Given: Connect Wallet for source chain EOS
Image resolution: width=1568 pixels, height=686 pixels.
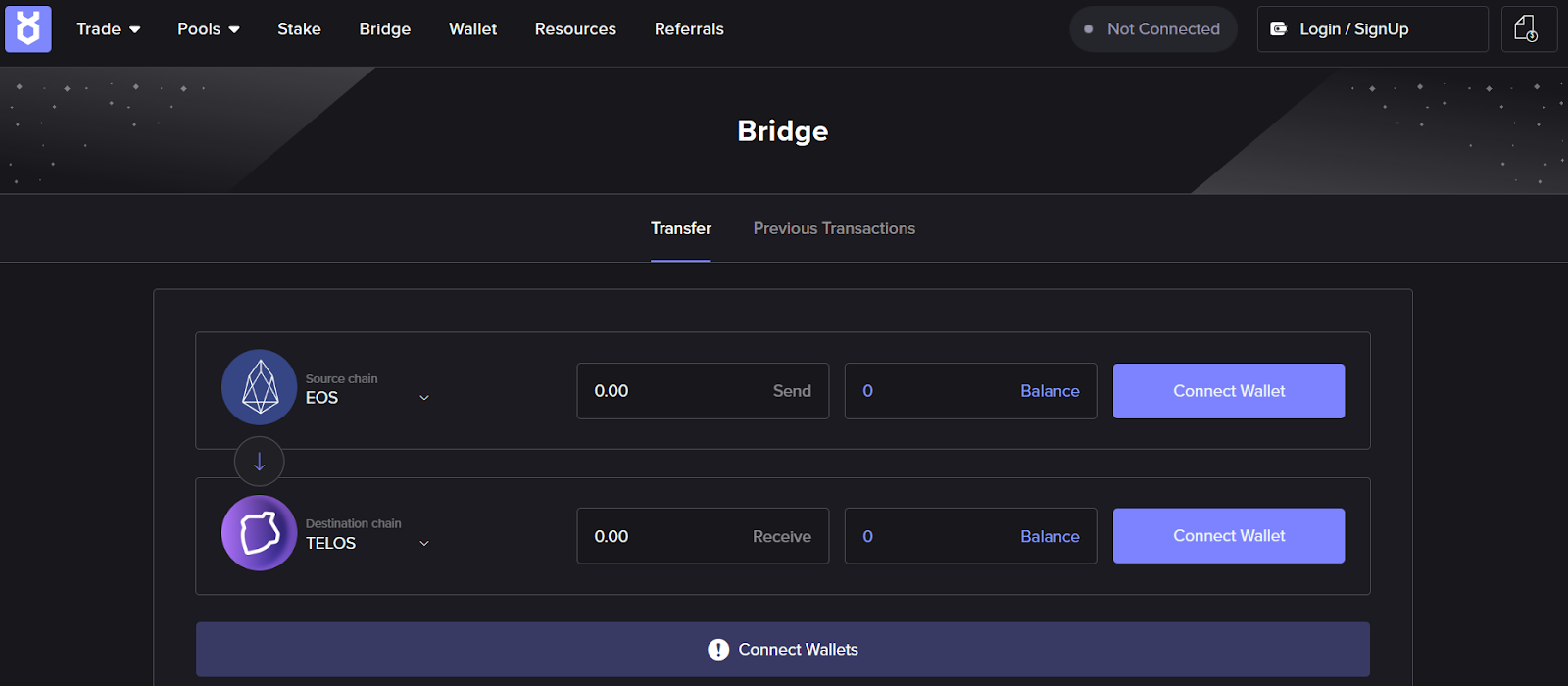Looking at the screenshot, I should [1229, 391].
